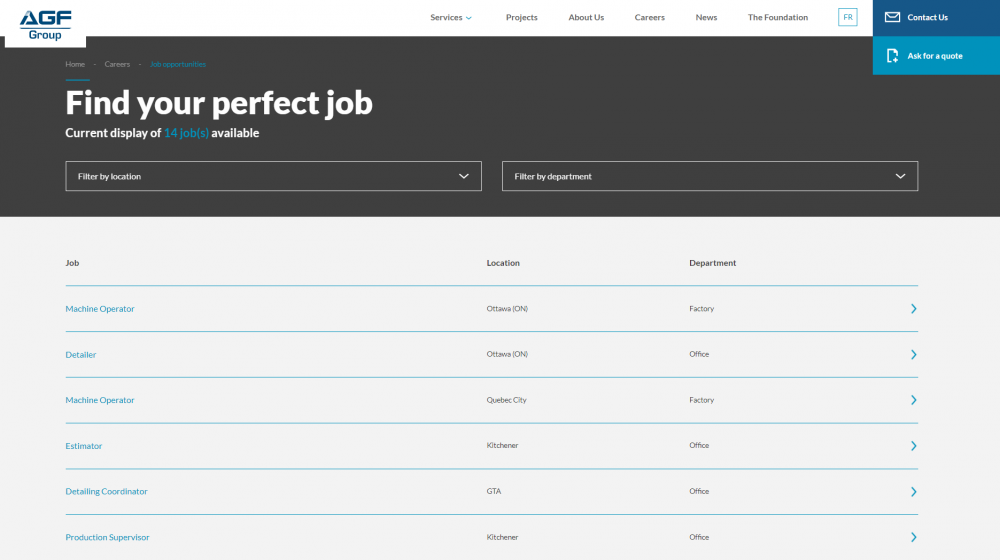Click the AGF Group logo

pyautogui.click(x=45, y=24)
